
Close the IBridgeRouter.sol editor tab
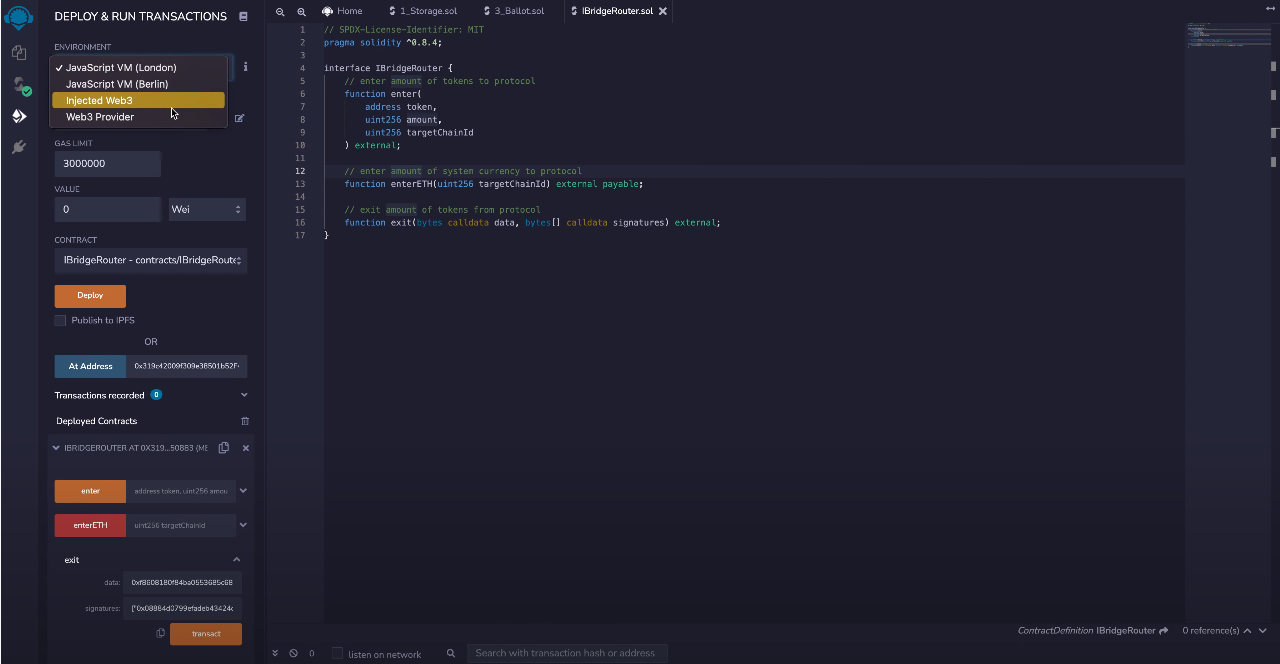[662, 11]
